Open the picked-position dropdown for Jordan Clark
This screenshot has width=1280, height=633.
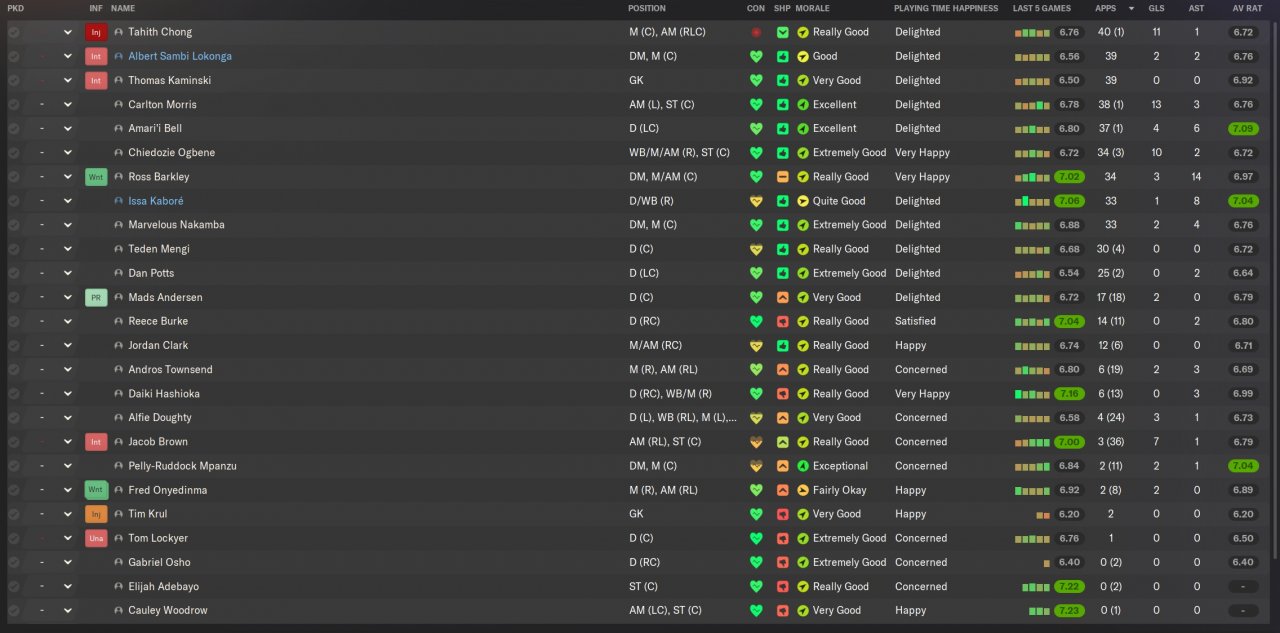(68, 345)
